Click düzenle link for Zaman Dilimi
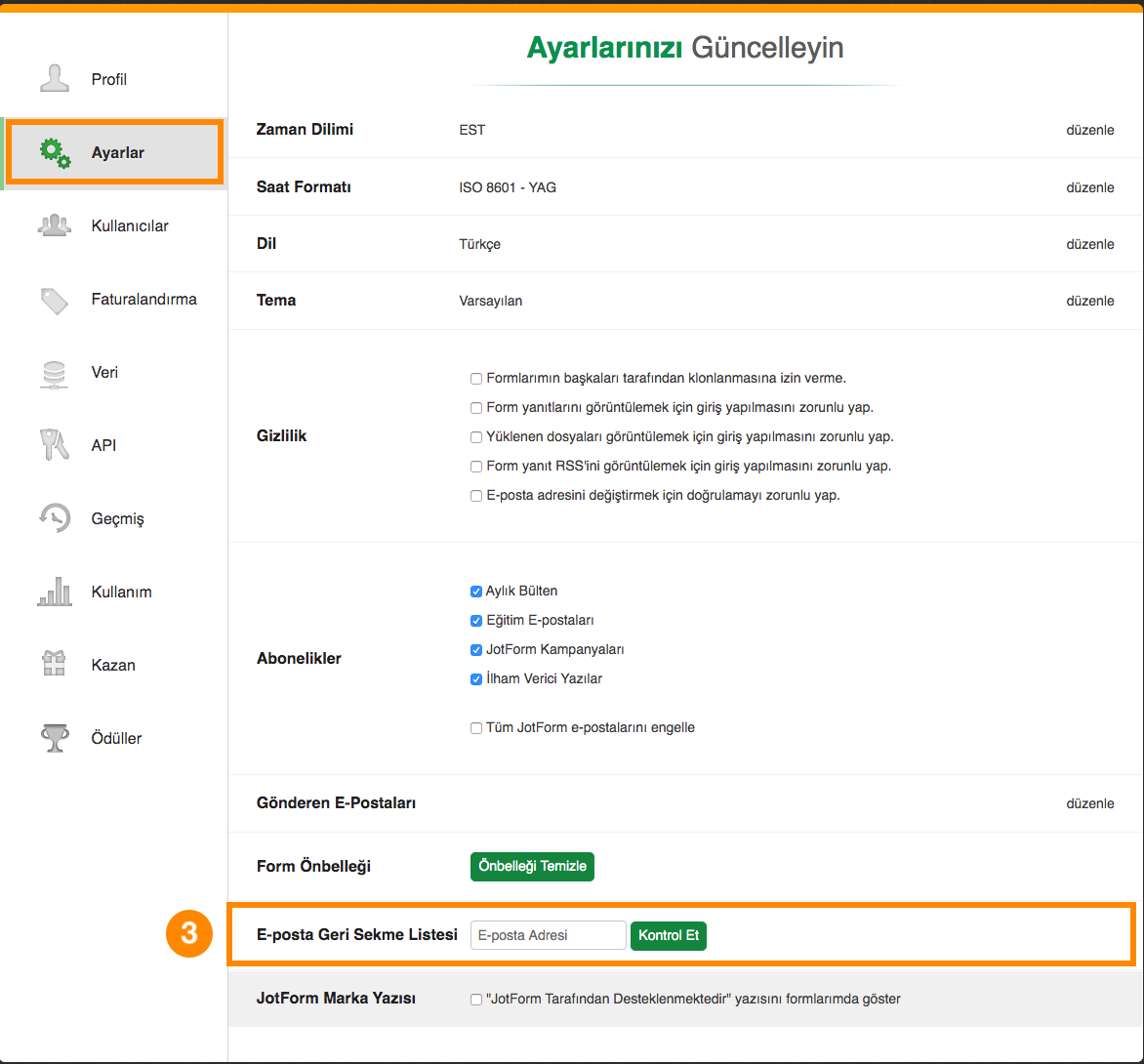The width and height of the screenshot is (1144, 1064). [x=1089, y=131]
